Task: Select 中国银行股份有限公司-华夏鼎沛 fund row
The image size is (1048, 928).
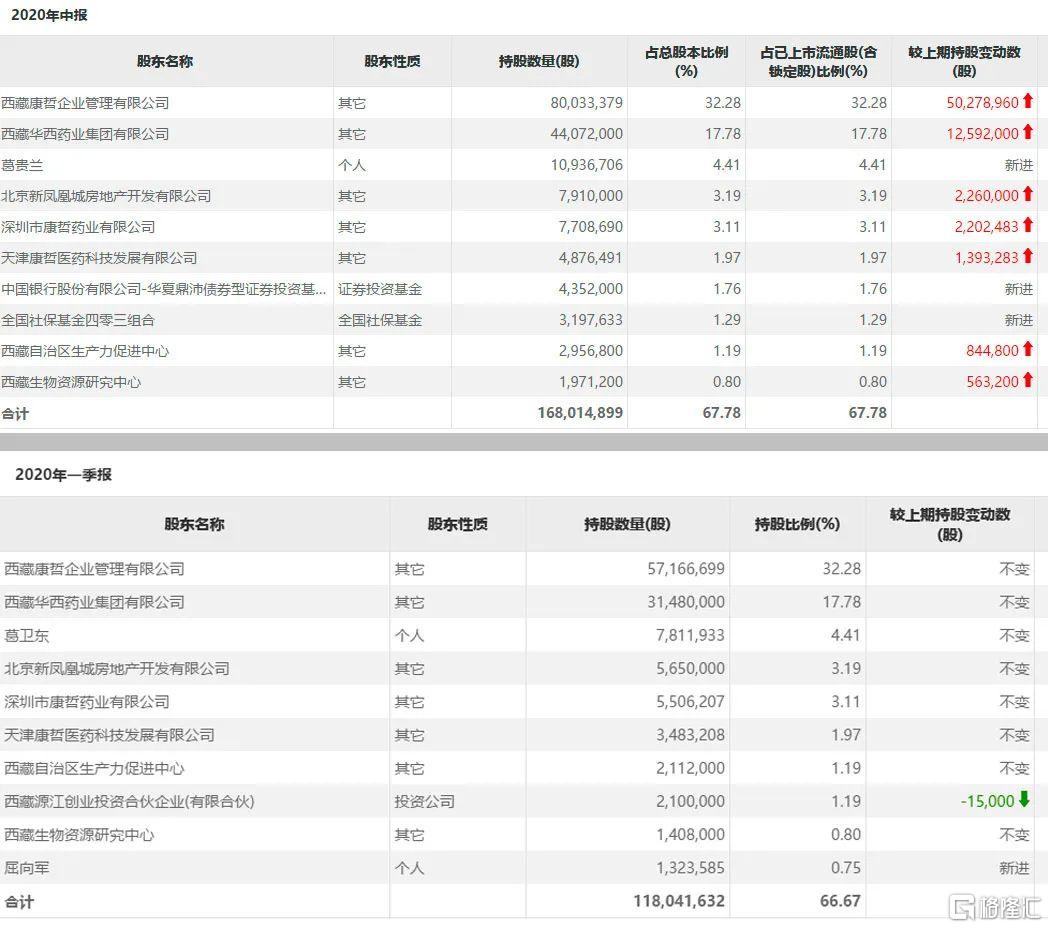Action: [x=164, y=289]
